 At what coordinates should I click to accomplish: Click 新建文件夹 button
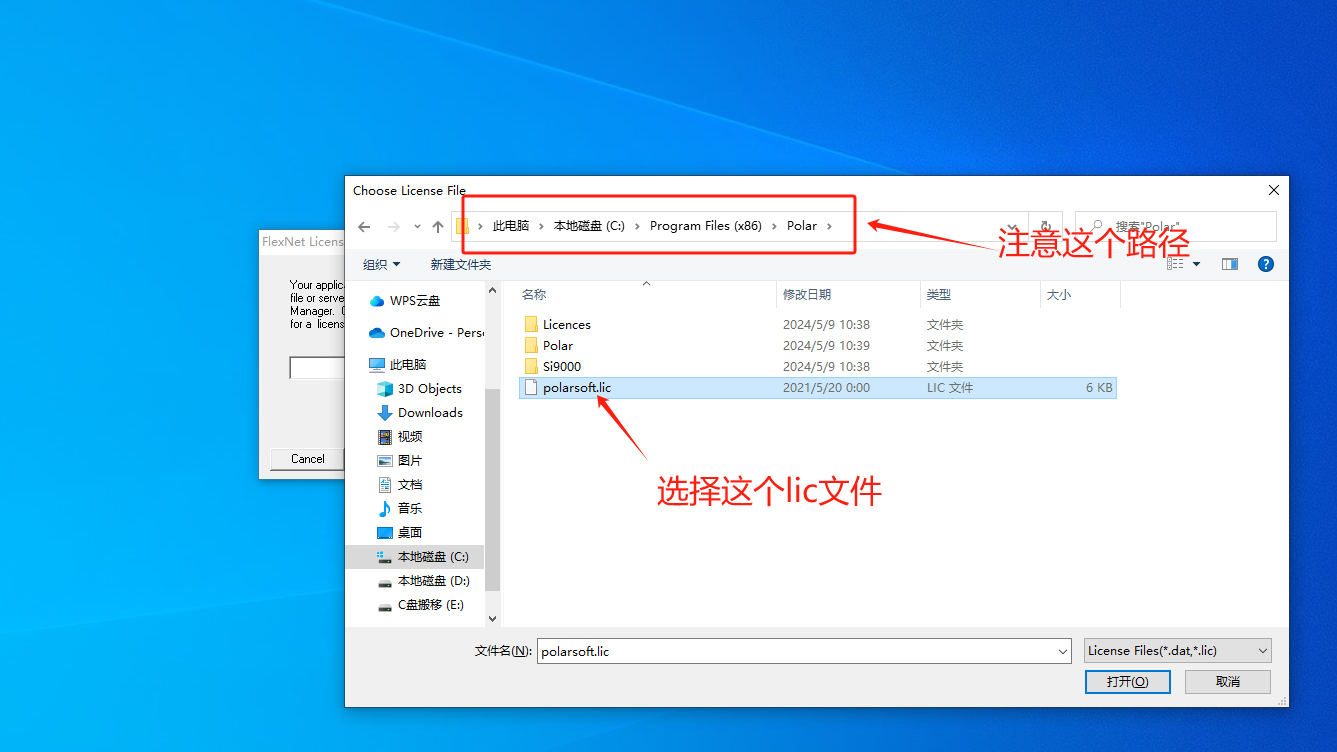coord(461,264)
